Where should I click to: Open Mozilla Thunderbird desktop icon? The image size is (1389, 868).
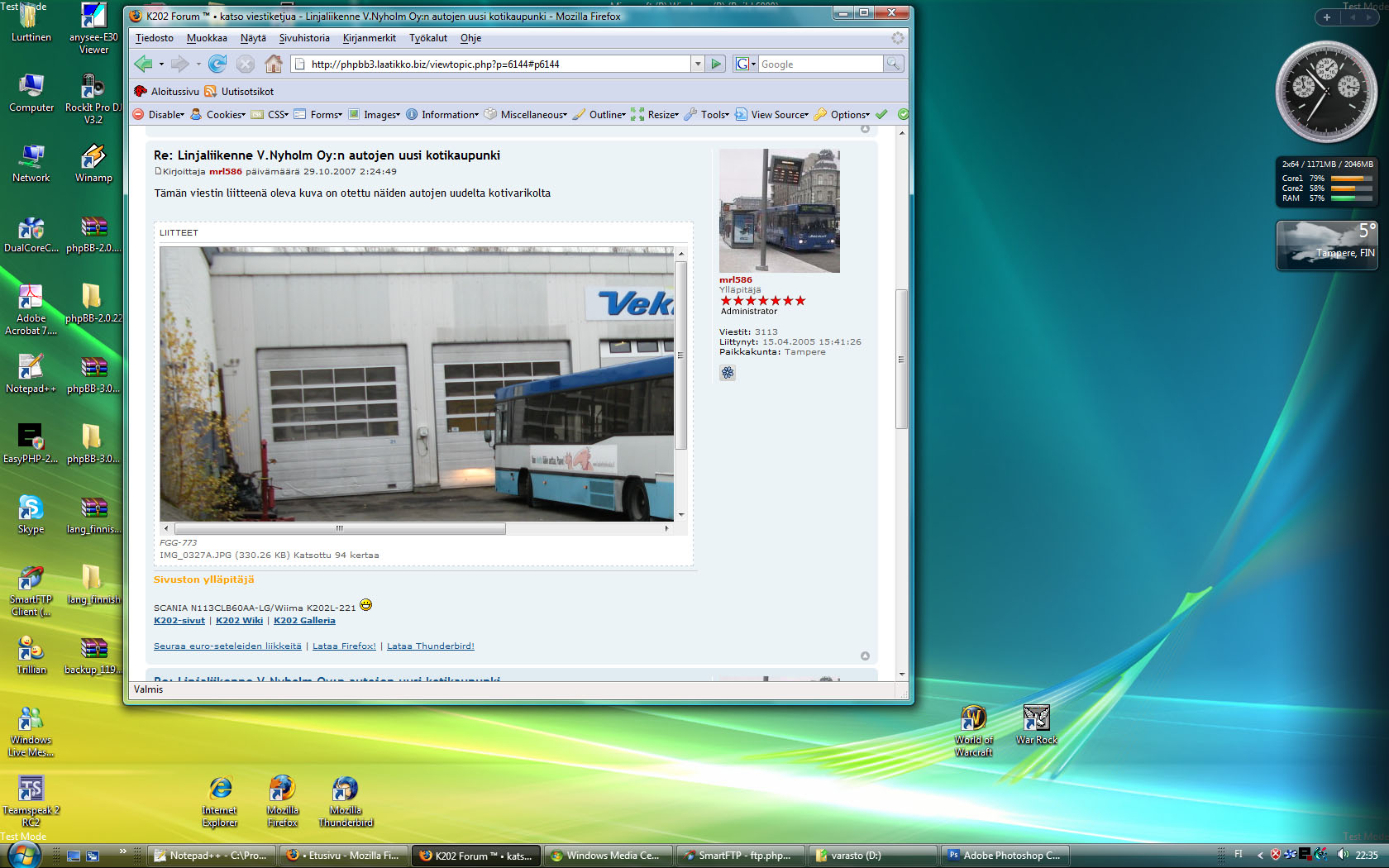[346, 801]
